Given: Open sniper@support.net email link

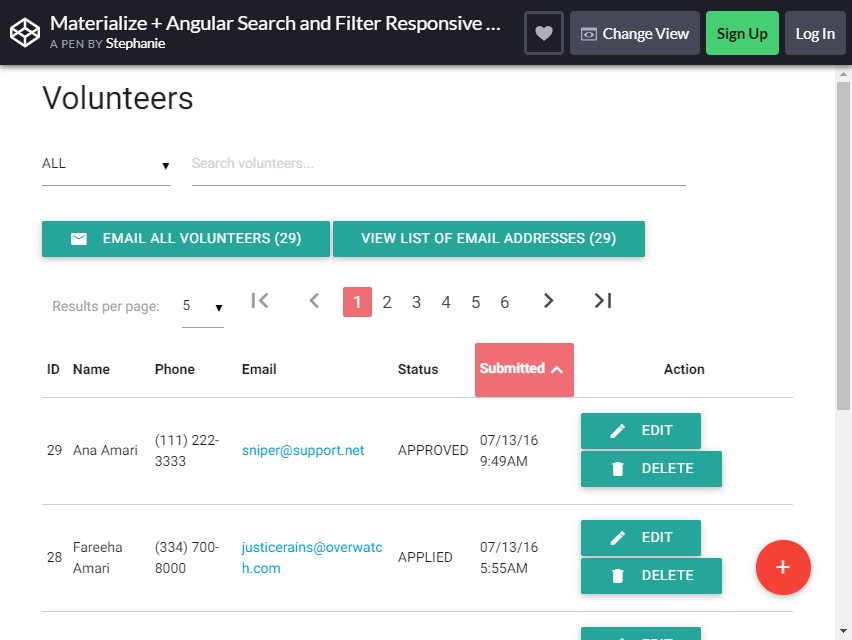Looking at the screenshot, I should 303,450.
